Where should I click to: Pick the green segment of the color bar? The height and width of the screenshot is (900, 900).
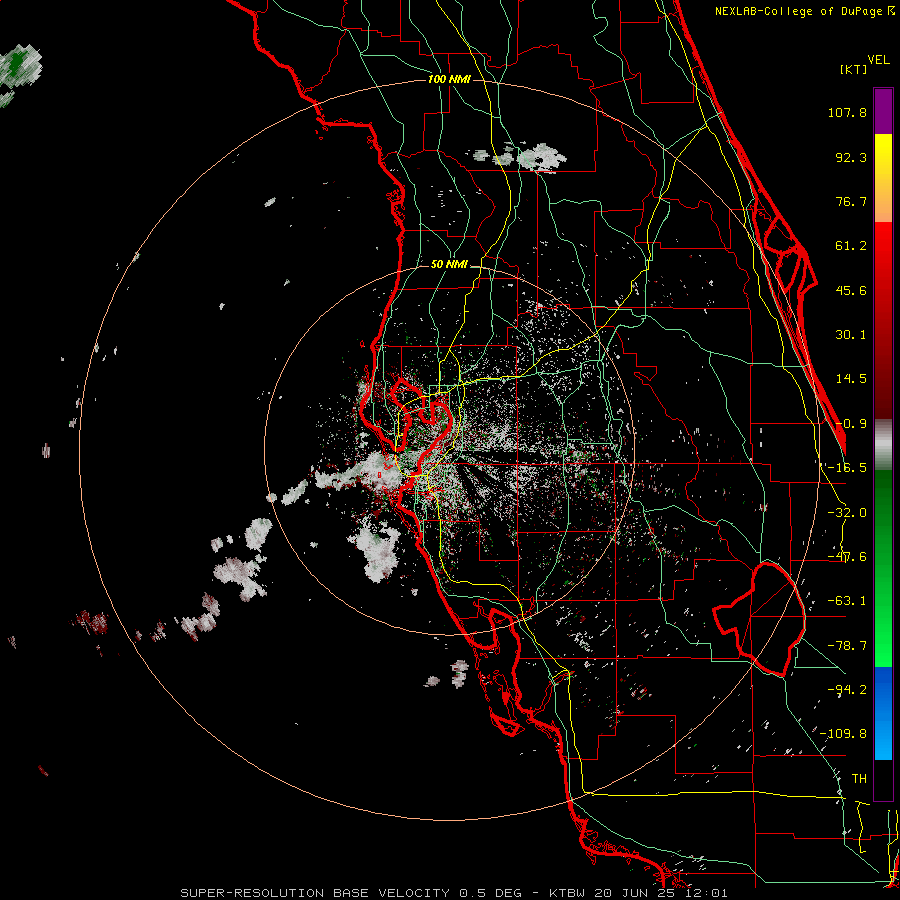tap(883, 568)
